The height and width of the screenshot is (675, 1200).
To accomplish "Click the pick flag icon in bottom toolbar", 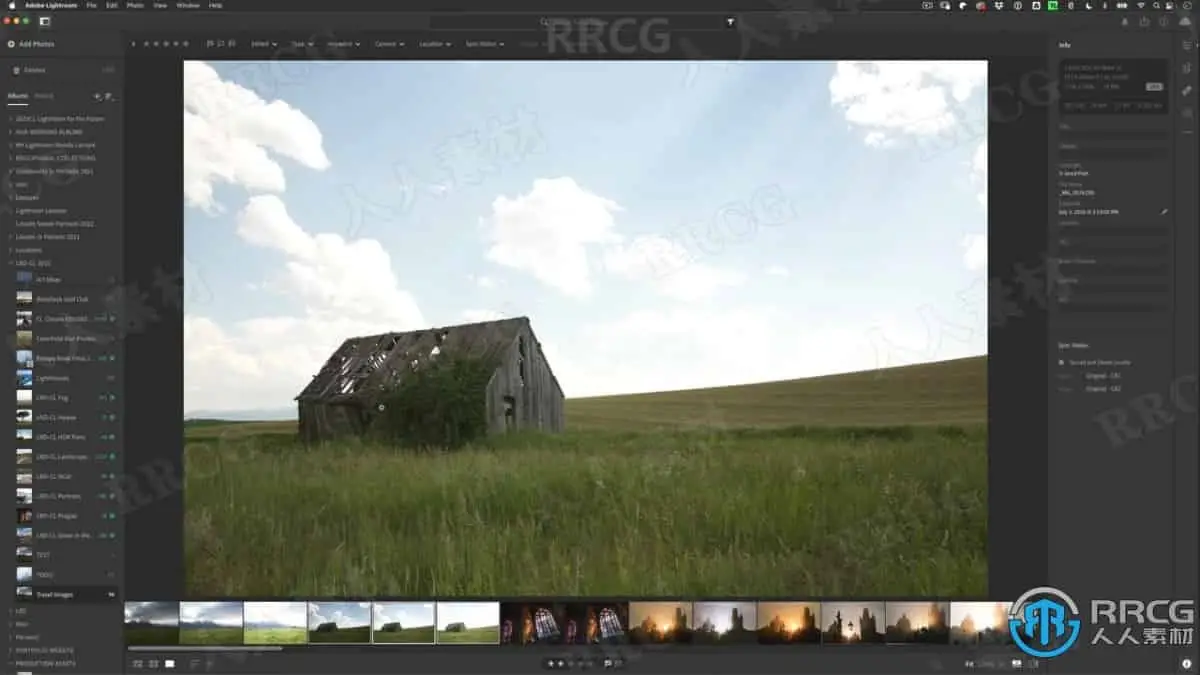I will tap(607, 663).
